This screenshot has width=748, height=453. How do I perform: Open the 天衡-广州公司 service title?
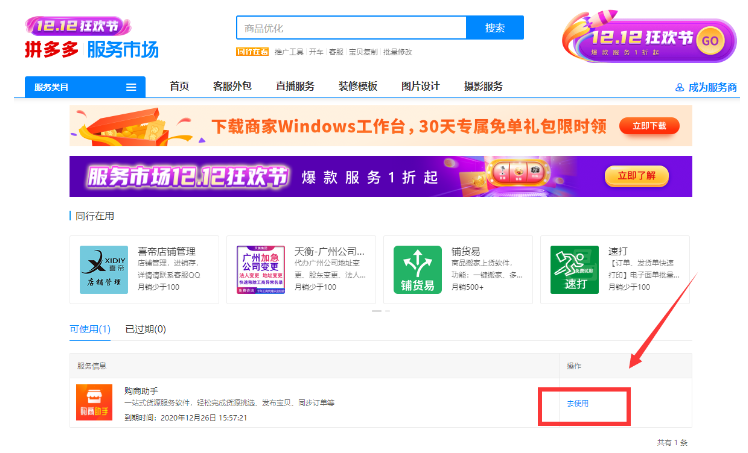click(x=329, y=251)
